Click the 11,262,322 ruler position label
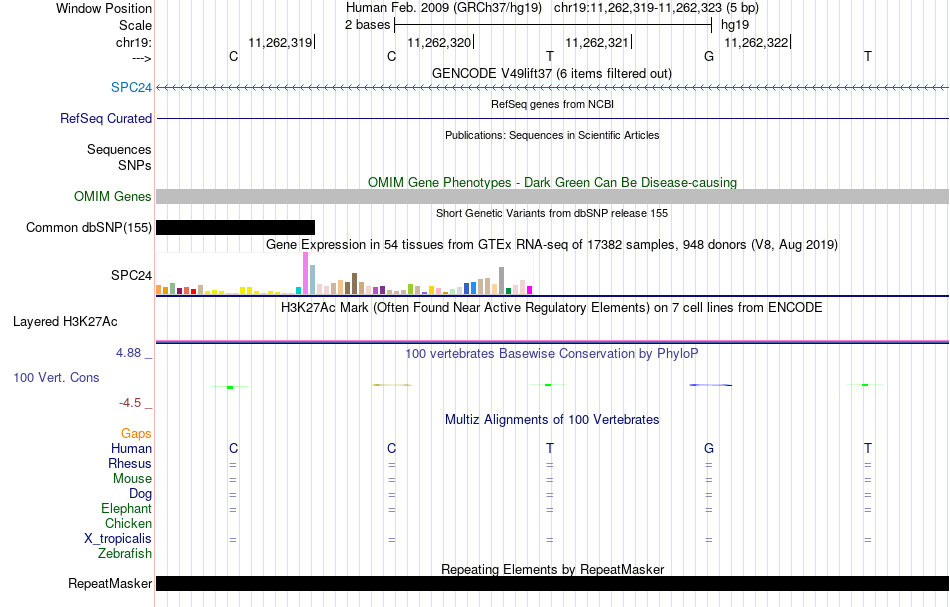Image resolution: width=950 pixels, height=607 pixels. pos(756,42)
